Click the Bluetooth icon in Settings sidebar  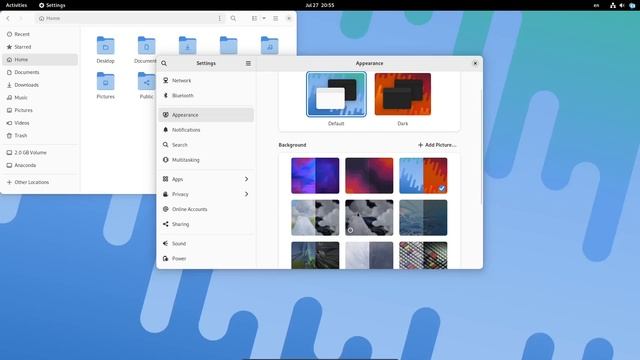pyautogui.click(x=165, y=96)
